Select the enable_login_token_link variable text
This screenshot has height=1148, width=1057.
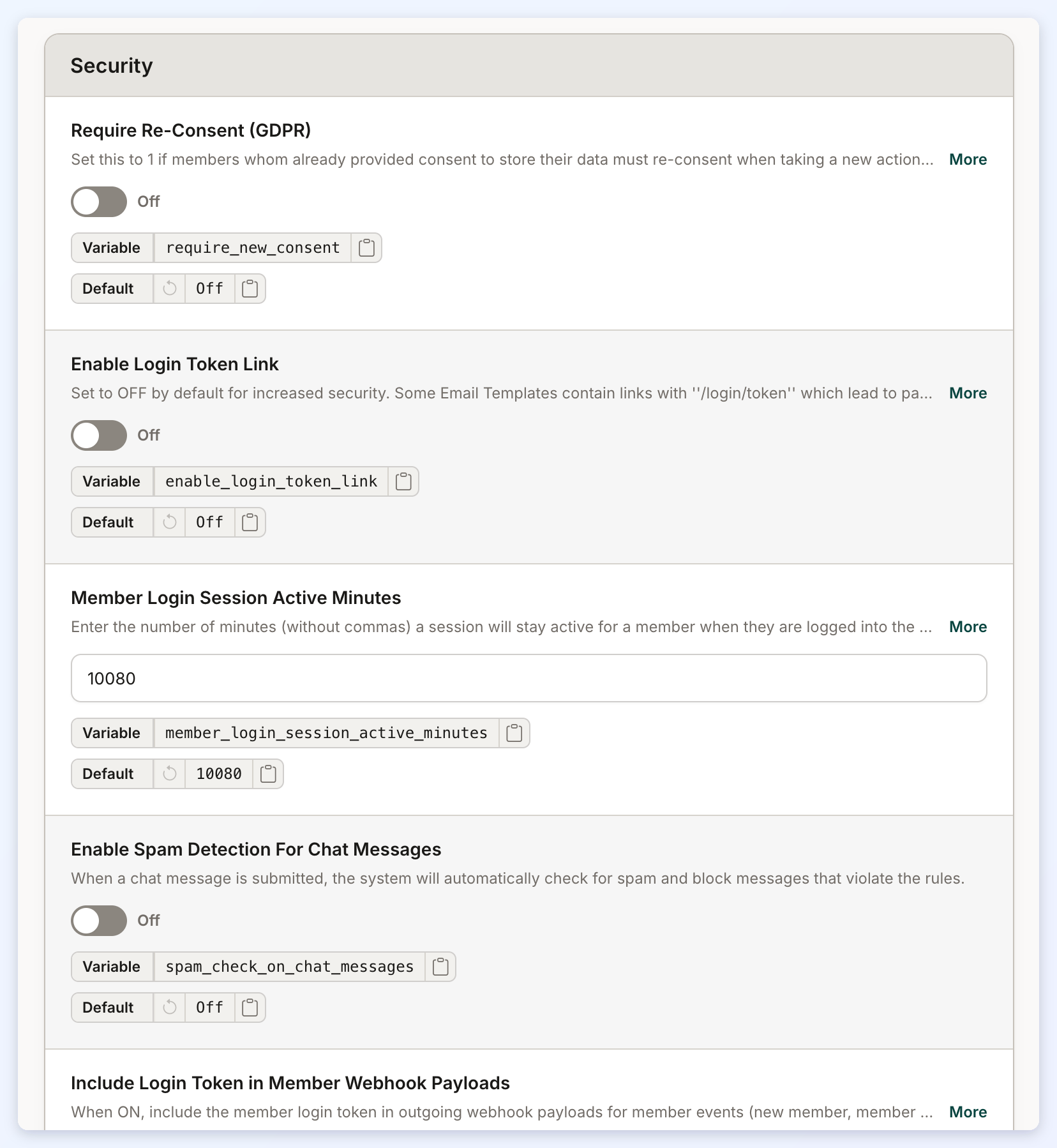pyautogui.click(x=271, y=481)
